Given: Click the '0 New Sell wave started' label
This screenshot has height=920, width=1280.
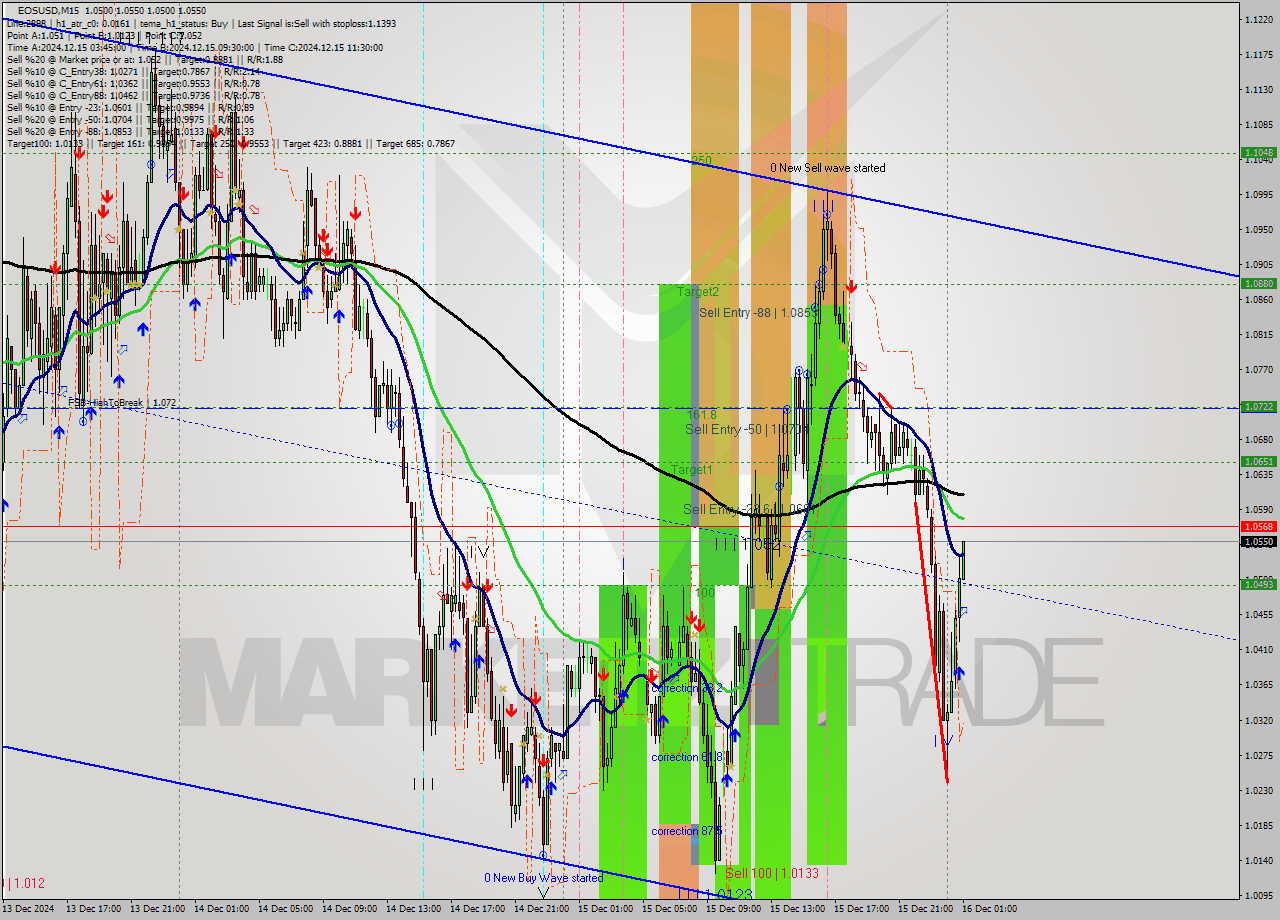Looking at the screenshot, I should tap(827, 168).
